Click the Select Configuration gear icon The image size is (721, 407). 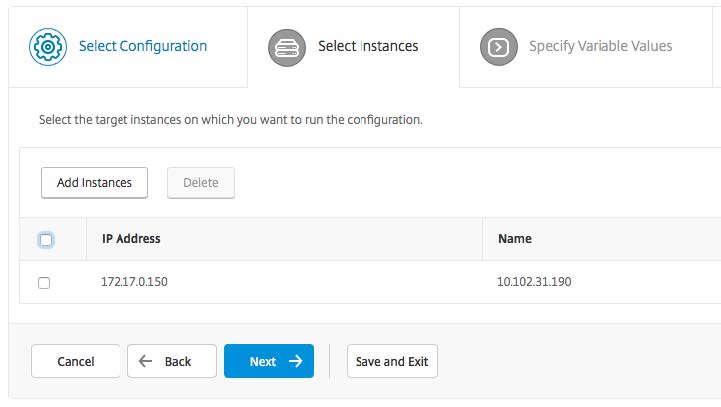tap(48, 46)
